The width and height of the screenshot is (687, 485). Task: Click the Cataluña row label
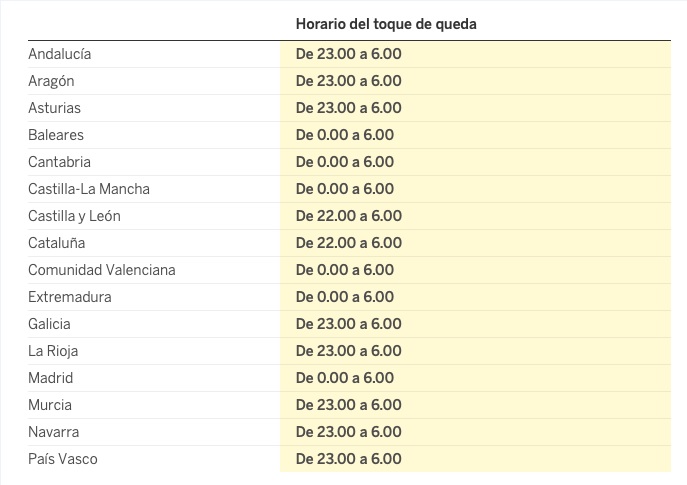(x=56, y=243)
